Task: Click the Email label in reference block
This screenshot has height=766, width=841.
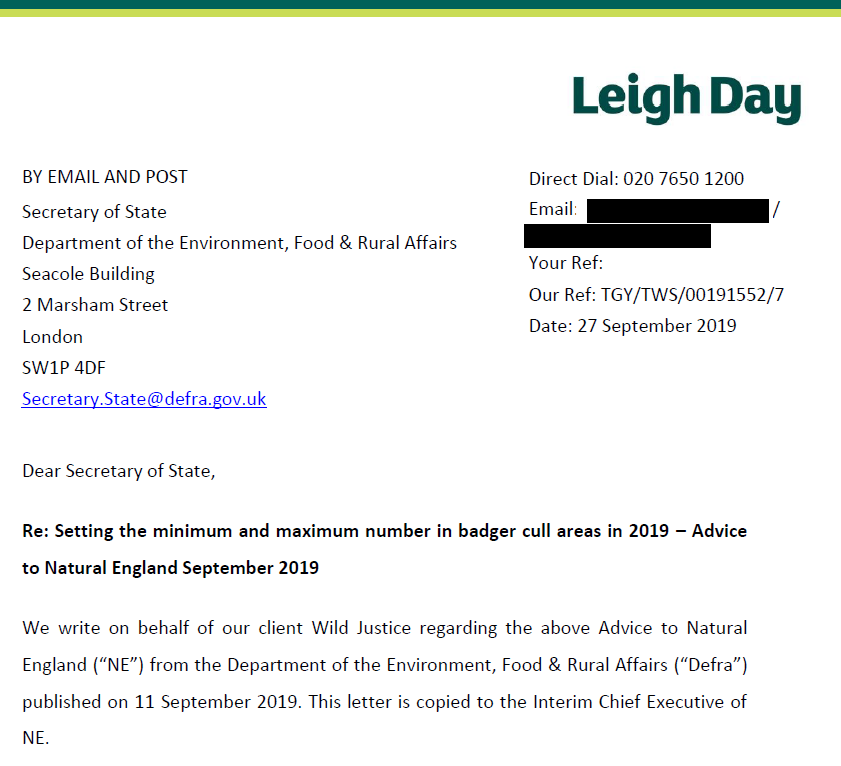Action: coord(552,210)
